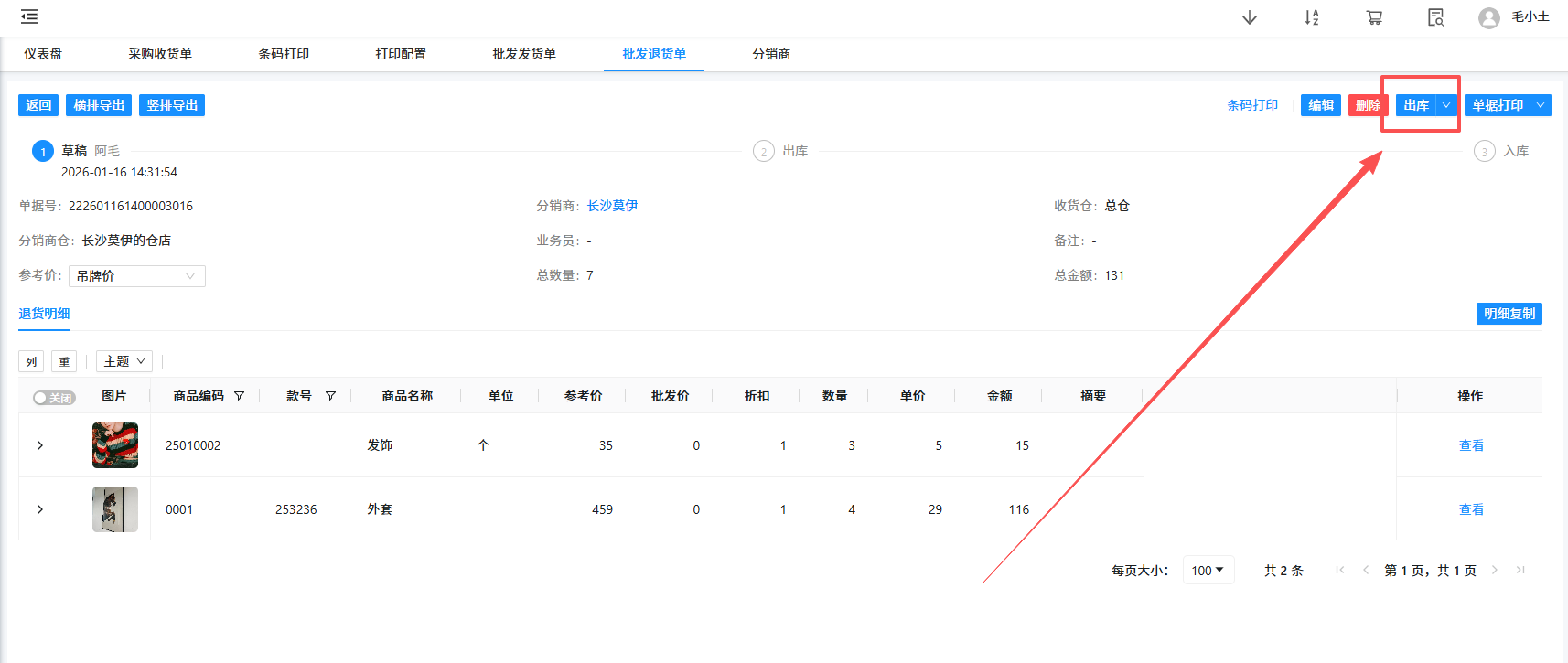This screenshot has width=1568, height=663.
Task: Open page size 100 selector
Action: (1208, 570)
